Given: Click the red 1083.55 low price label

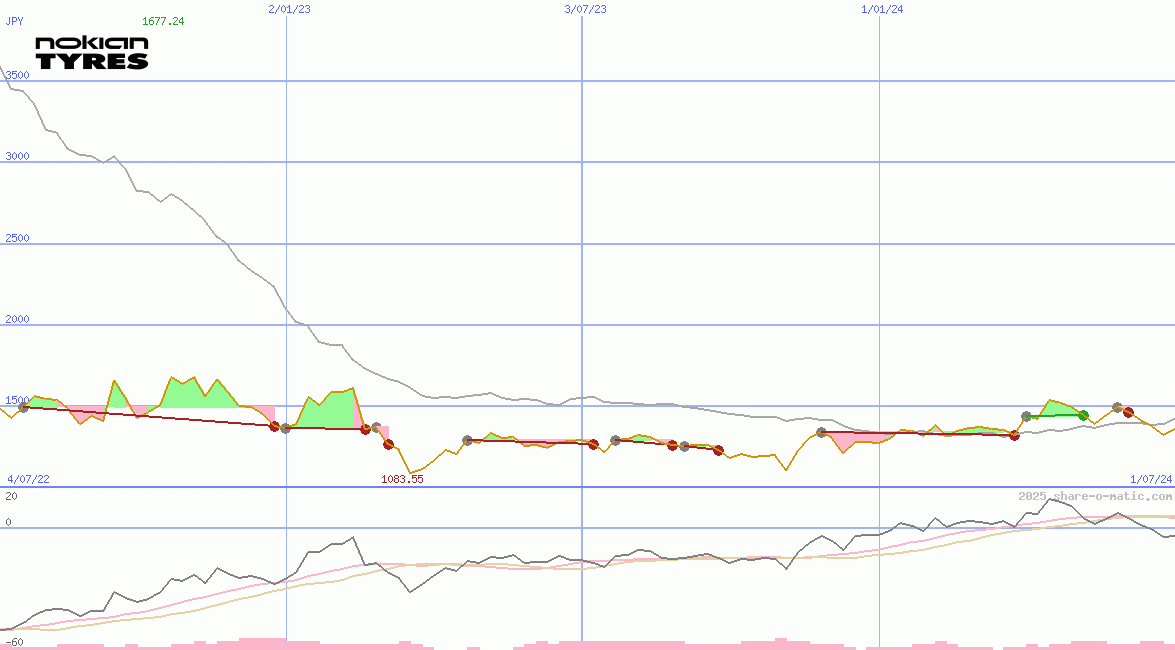Looking at the screenshot, I should pos(402,479).
